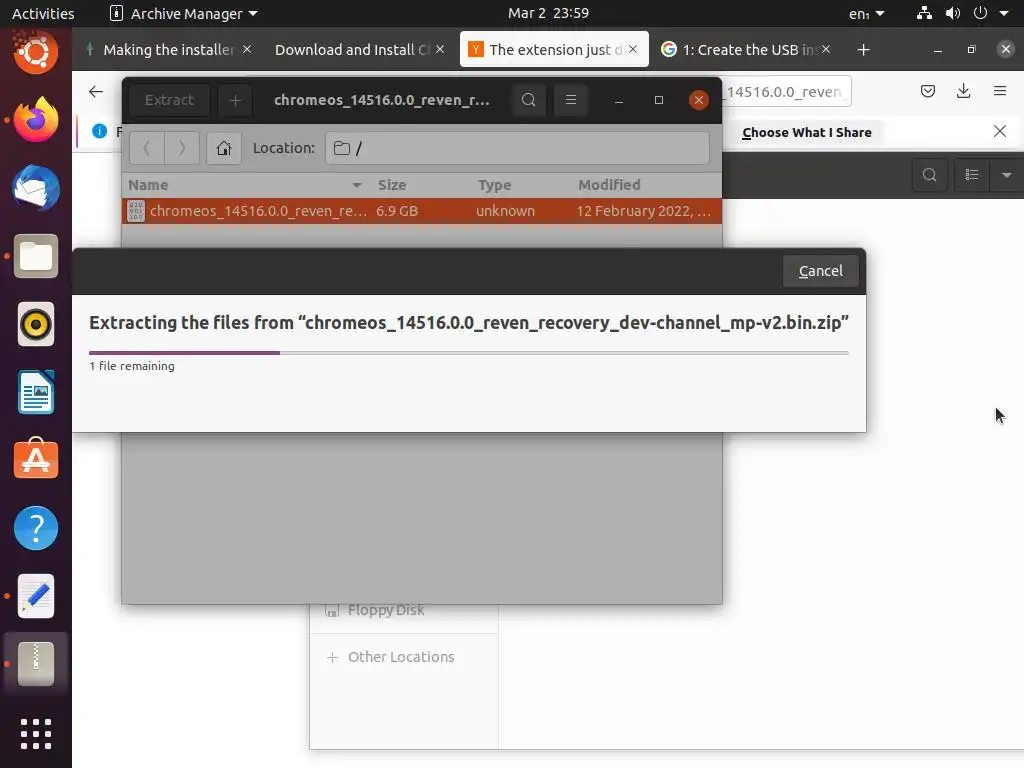Cancel the file extraction
The width and height of the screenshot is (1024, 768).
tap(820, 271)
